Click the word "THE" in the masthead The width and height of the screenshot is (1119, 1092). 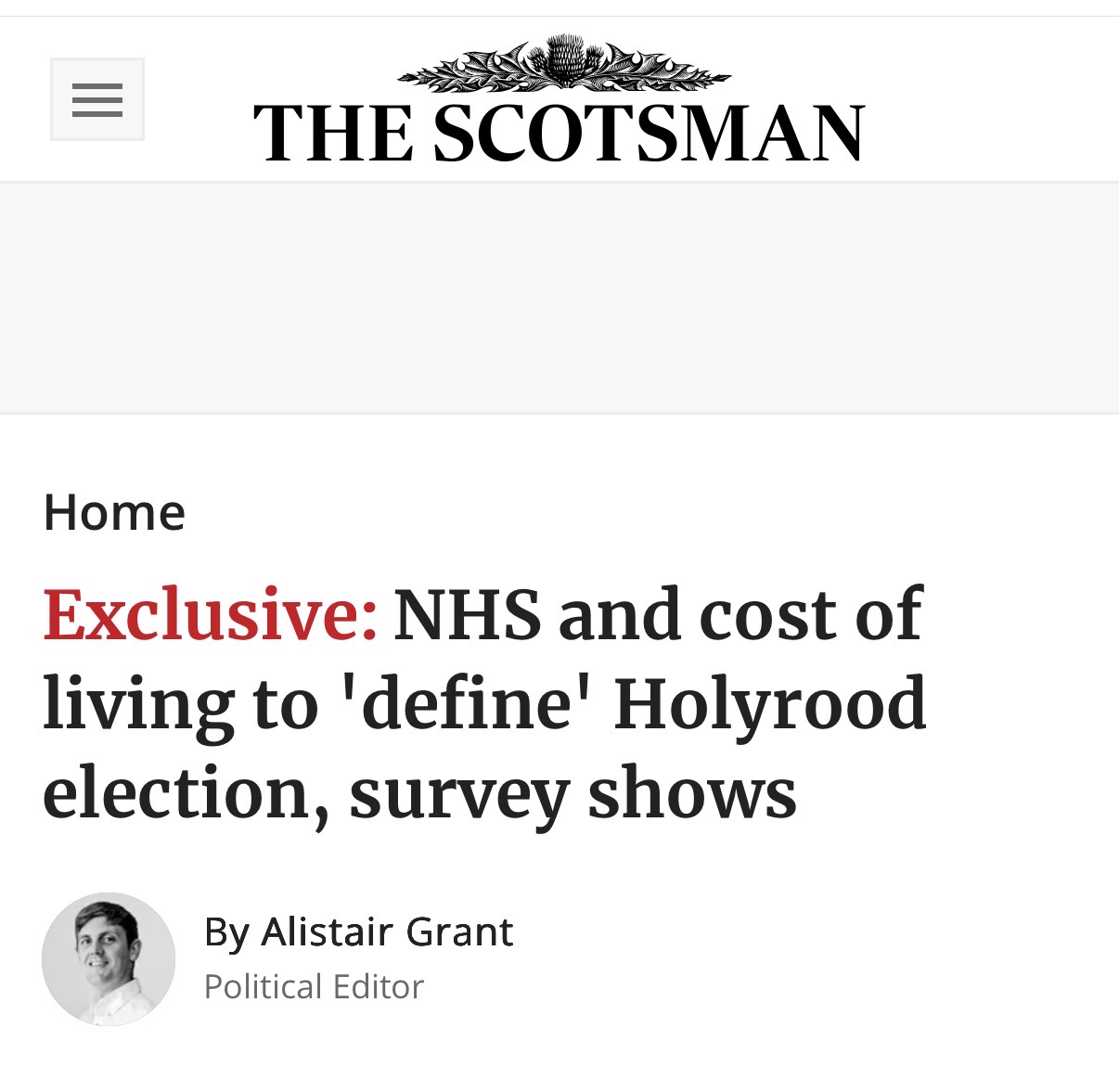pos(333,134)
